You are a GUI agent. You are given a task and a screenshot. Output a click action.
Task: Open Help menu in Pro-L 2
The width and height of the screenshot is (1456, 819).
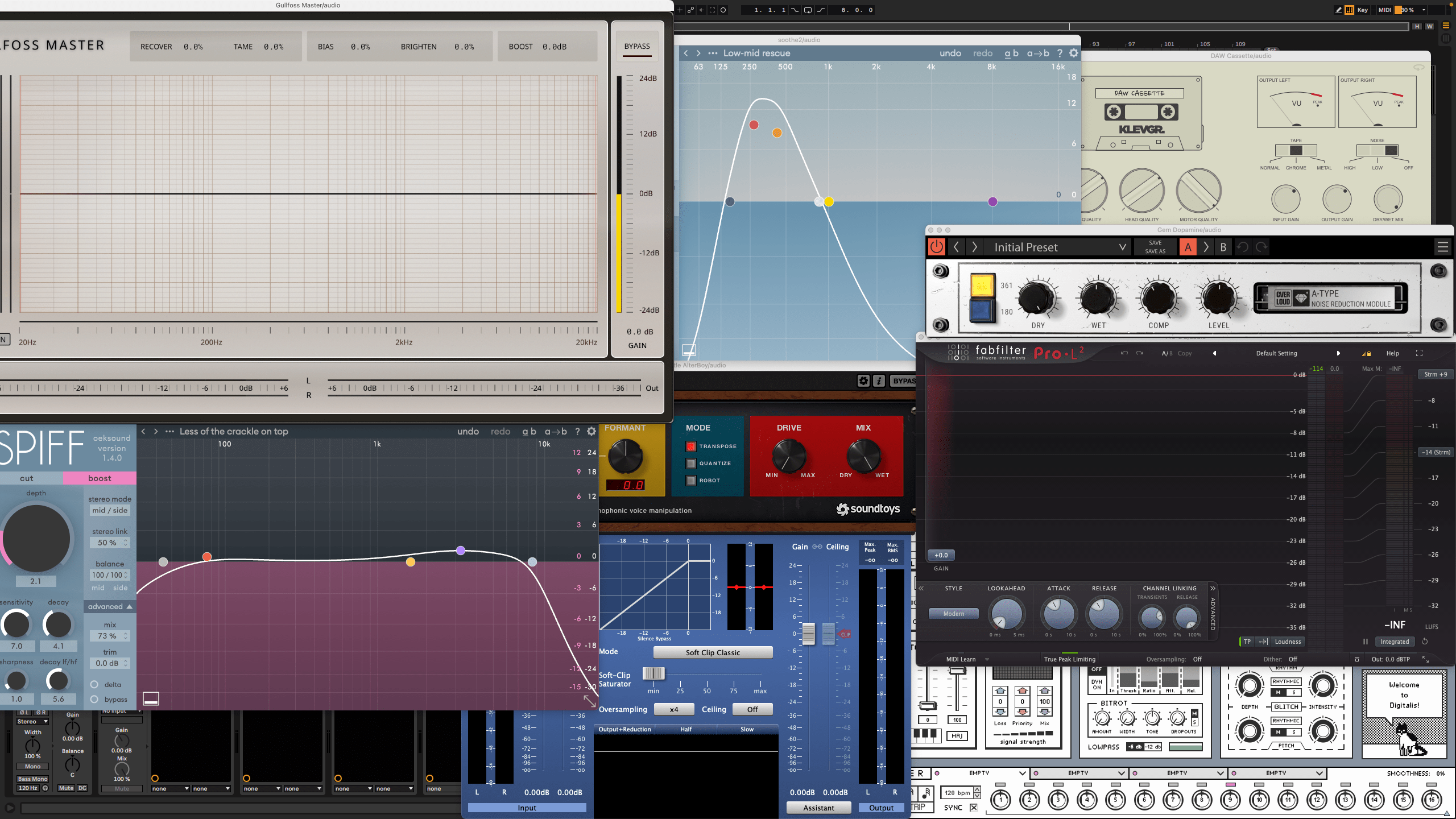[1392, 353]
